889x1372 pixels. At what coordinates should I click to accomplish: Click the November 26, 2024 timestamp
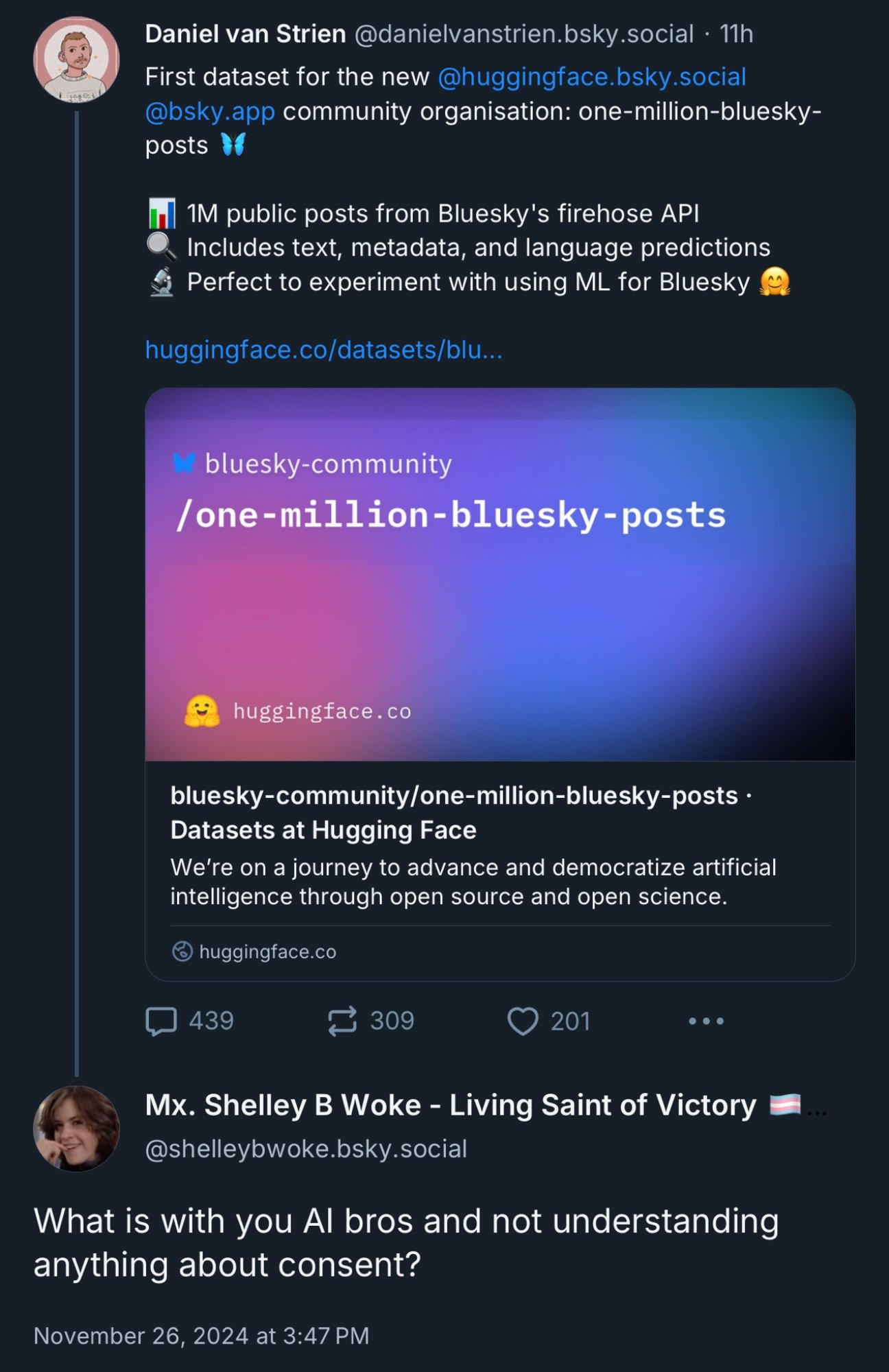click(x=202, y=1336)
